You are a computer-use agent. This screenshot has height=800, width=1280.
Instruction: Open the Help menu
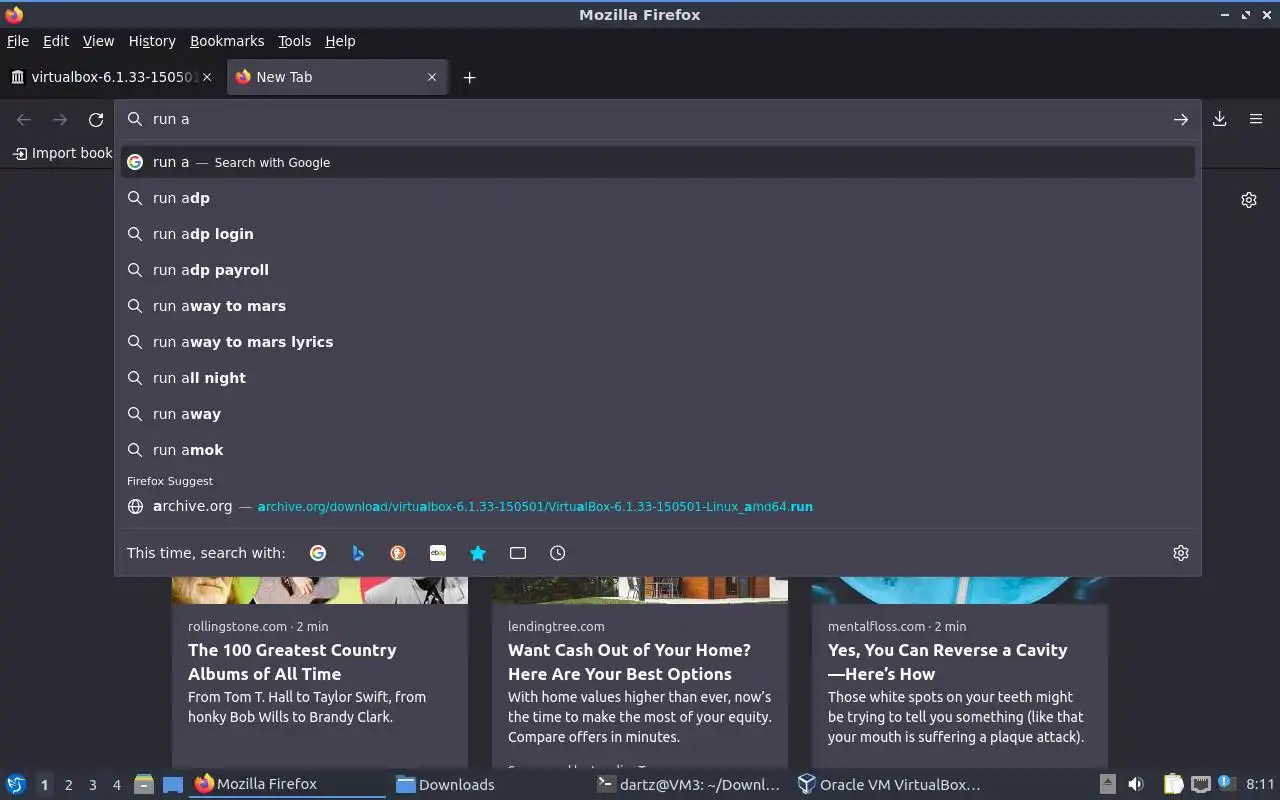click(340, 41)
